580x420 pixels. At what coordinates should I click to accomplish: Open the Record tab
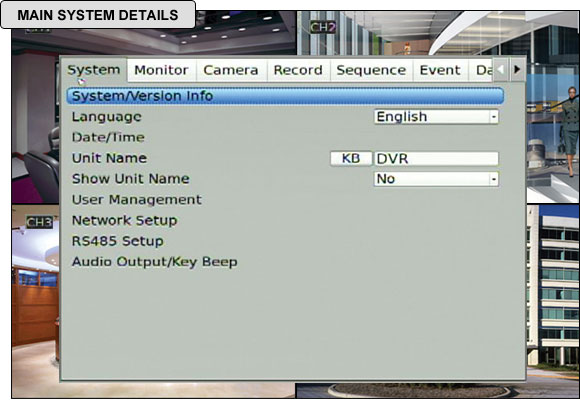(x=298, y=70)
